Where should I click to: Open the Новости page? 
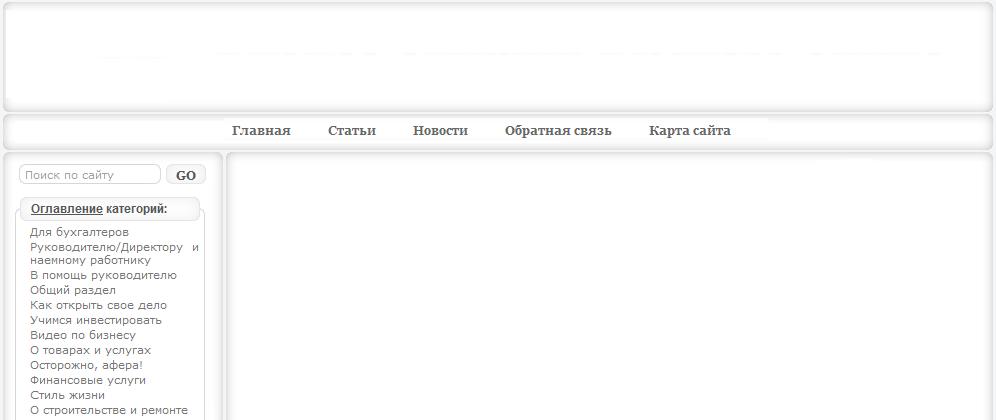point(440,131)
